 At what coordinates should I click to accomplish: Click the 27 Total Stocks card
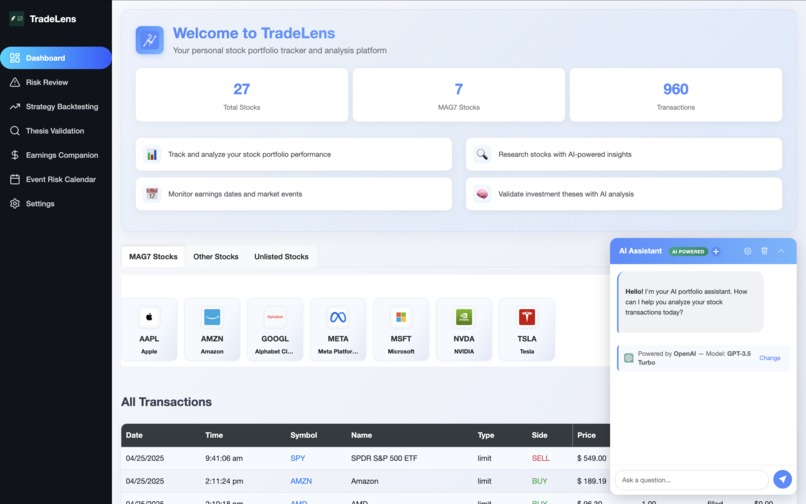pyautogui.click(x=242, y=95)
